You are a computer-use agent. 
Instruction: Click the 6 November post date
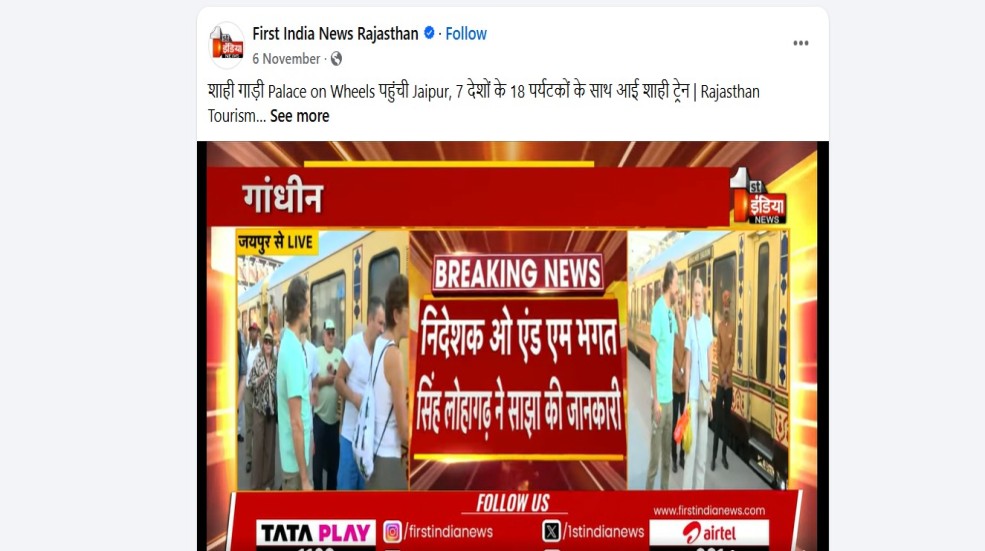pyautogui.click(x=286, y=59)
